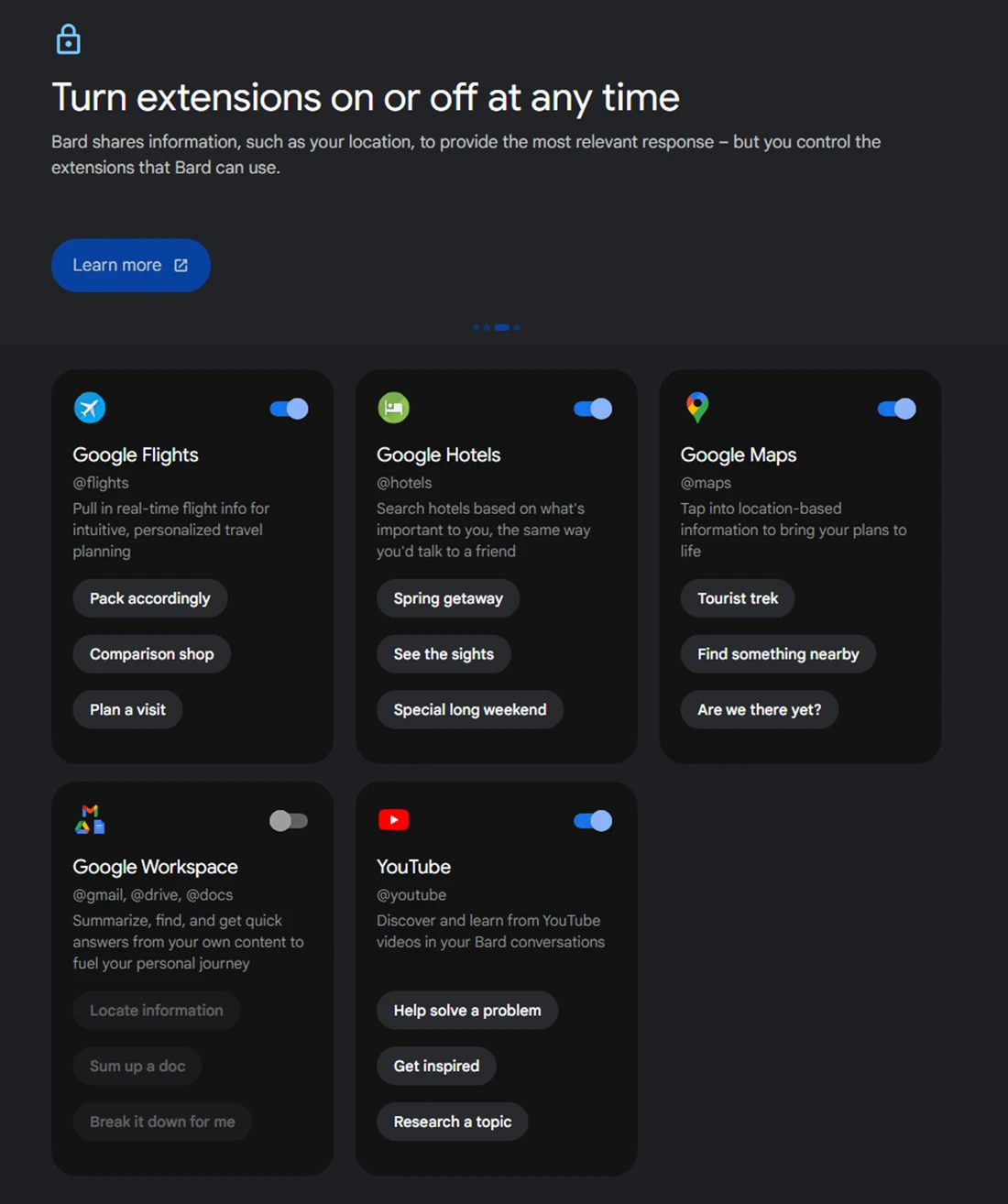Select the Research a topic chip

click(453, 1122)
